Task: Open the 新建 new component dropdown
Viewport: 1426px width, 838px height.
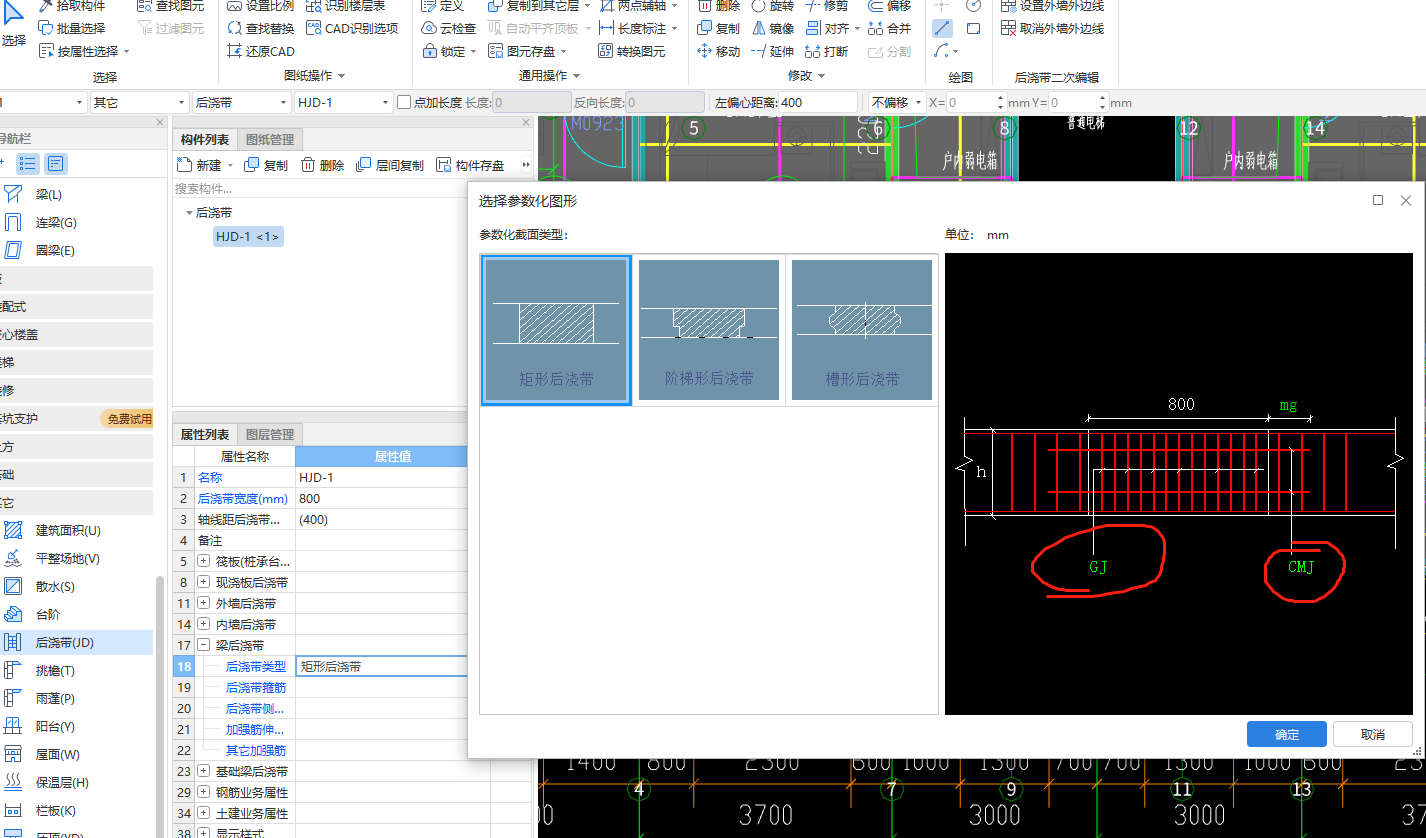Action: [230, 166]
